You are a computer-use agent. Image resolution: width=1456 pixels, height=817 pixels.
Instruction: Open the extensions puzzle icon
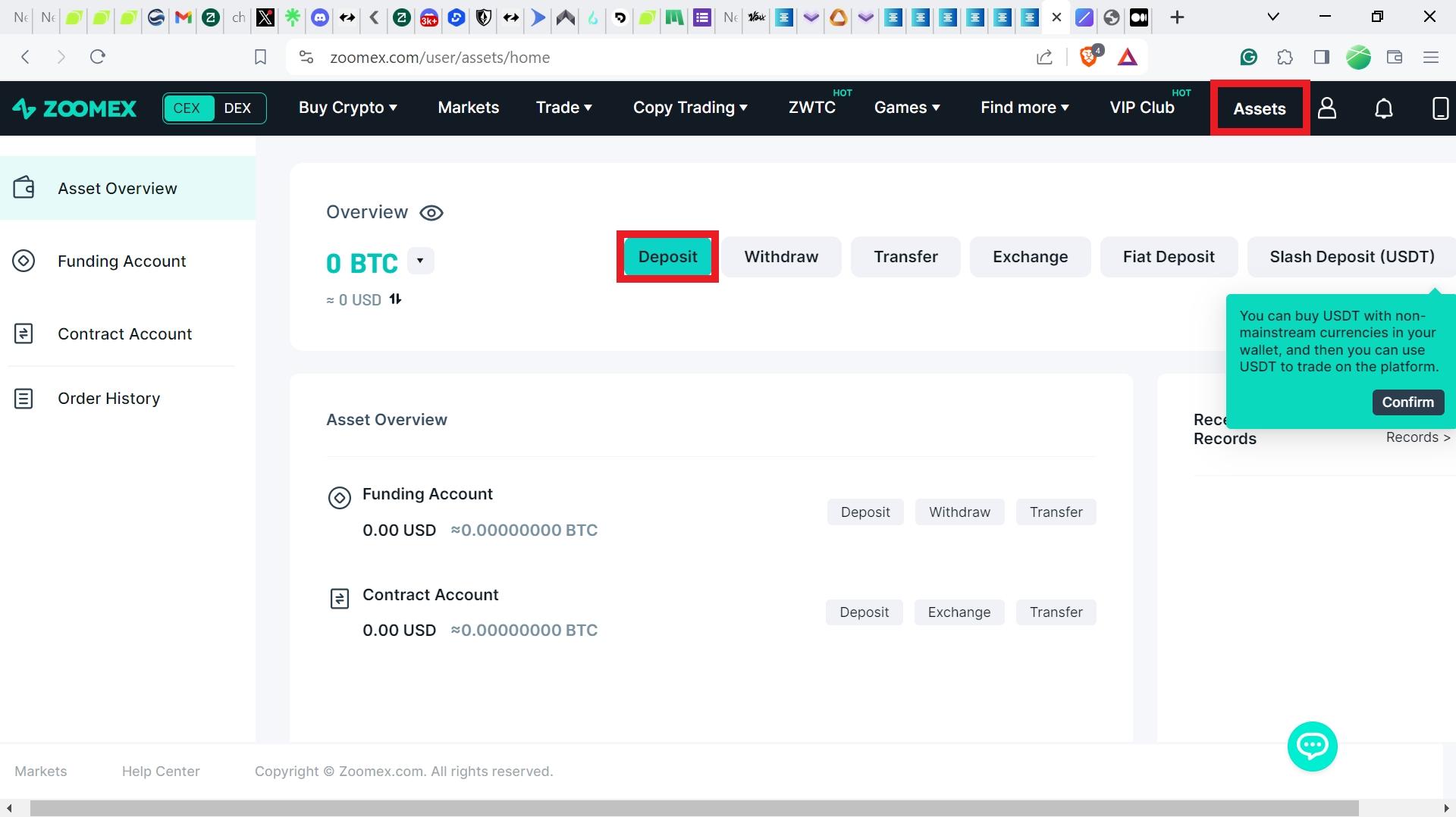pyautogui.click(x=1285, y=57)
